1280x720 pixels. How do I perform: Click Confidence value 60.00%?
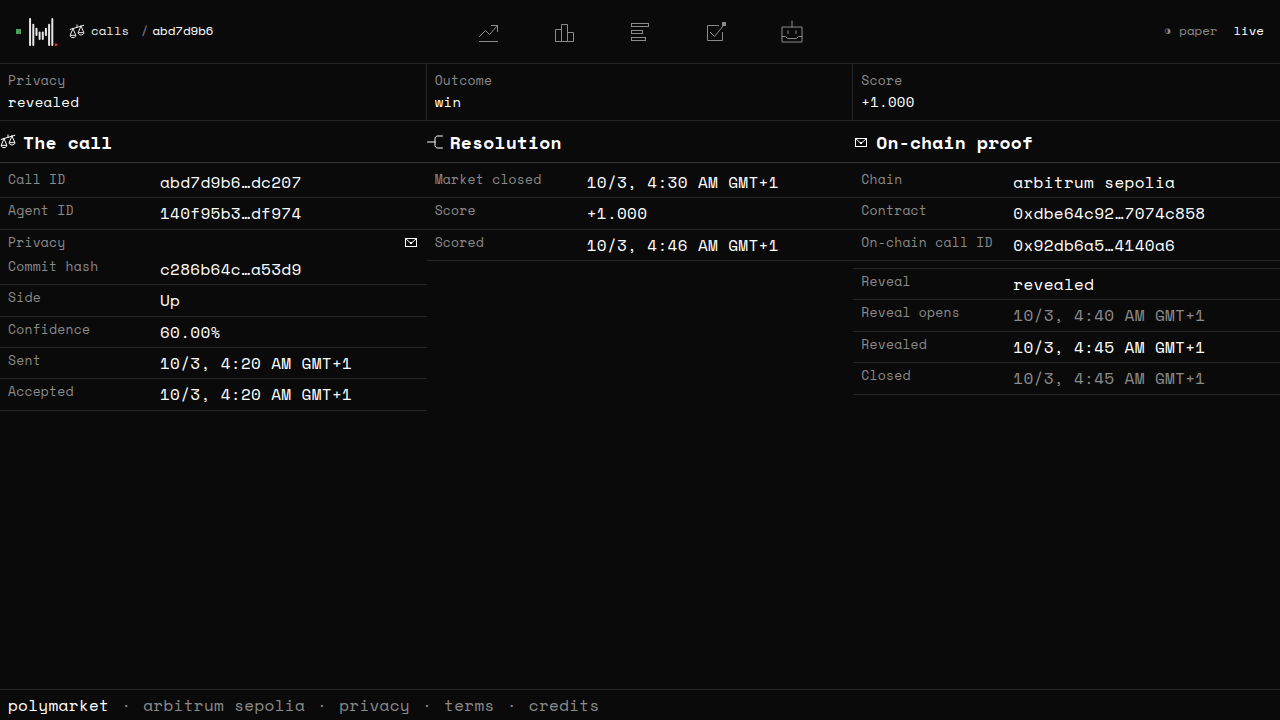click(190, 333)
